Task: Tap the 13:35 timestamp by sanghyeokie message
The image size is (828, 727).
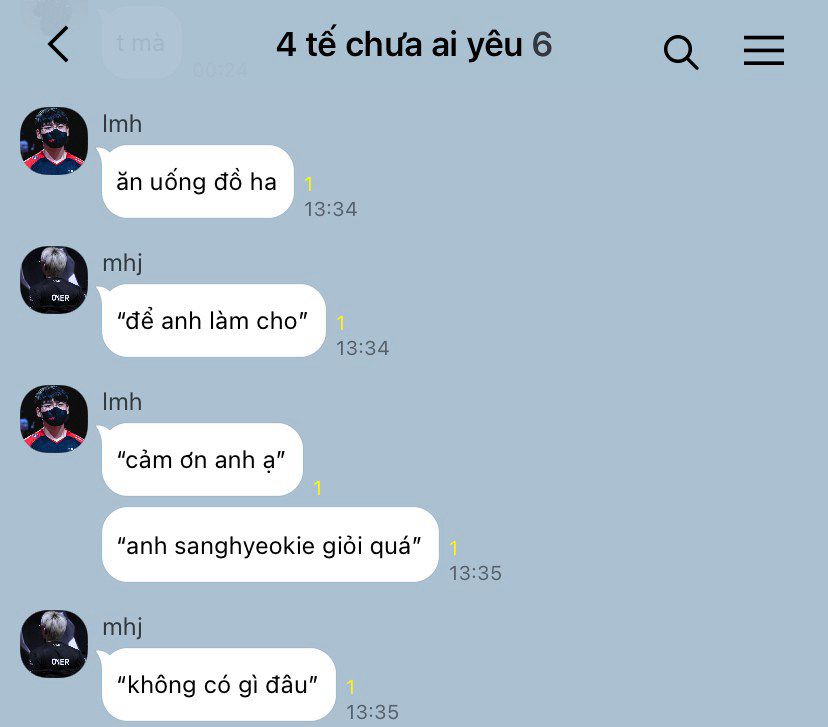Action: [475, 573]
